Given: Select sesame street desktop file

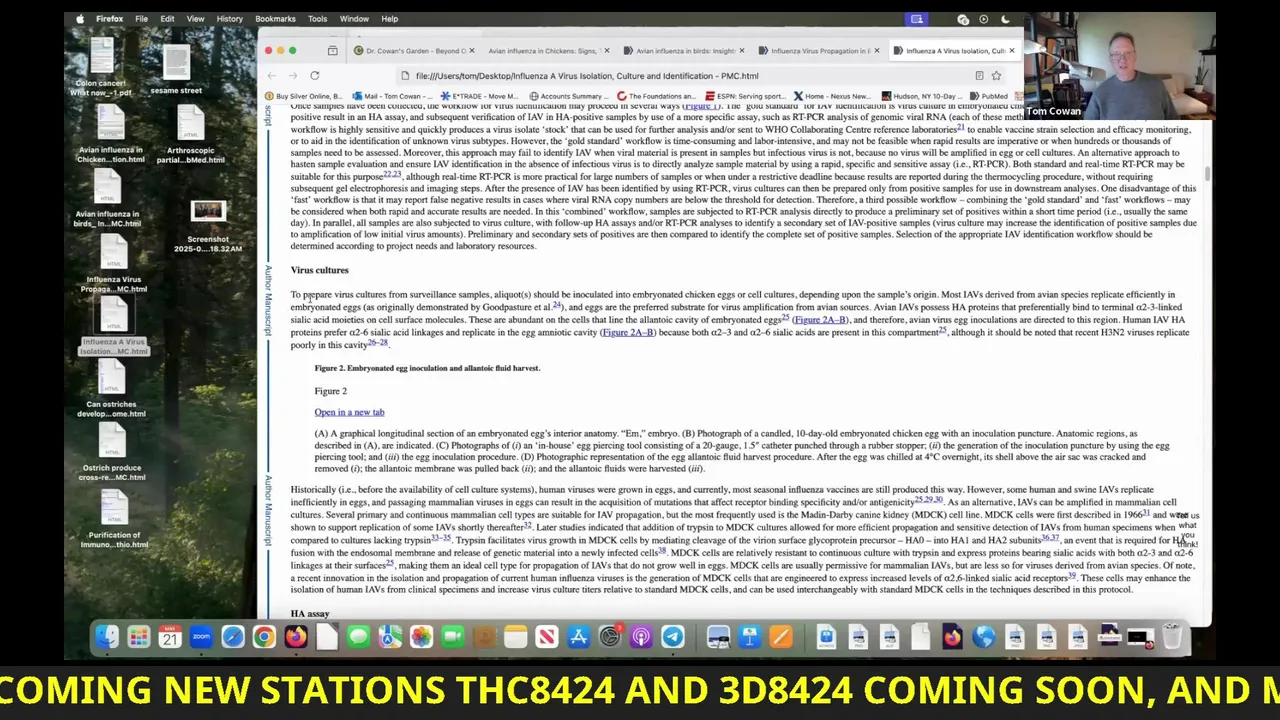Looking at the screenshot, I should point(176,70).
